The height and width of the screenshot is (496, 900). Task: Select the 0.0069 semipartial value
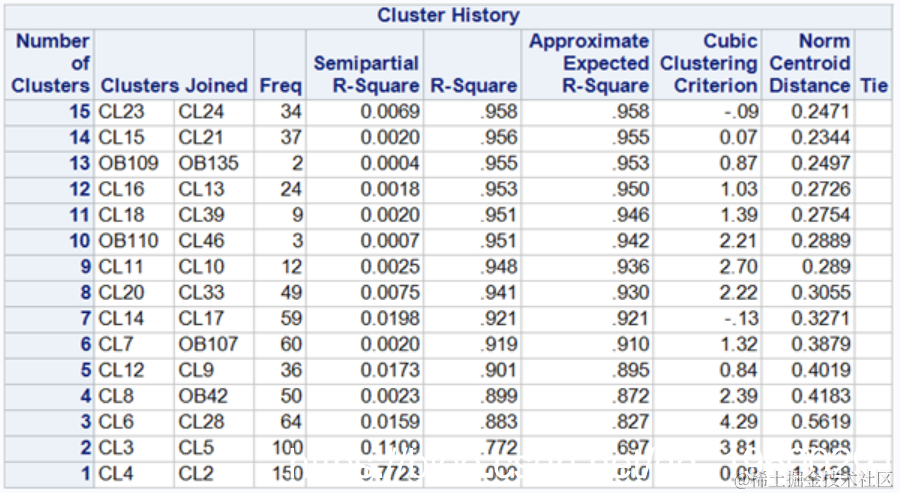(390, 112)
